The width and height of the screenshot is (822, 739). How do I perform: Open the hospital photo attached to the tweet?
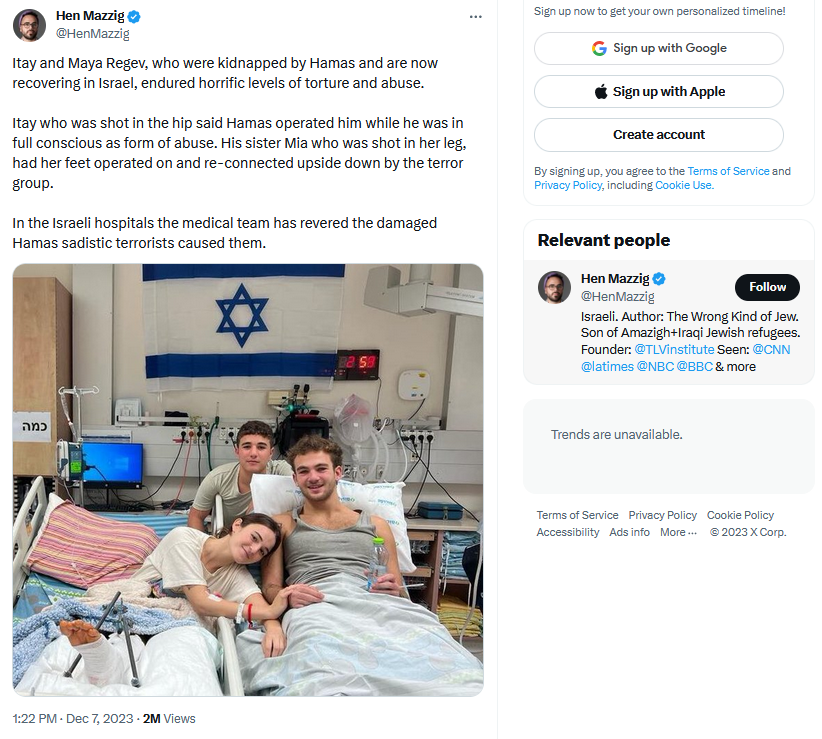(x=248, y=480)
